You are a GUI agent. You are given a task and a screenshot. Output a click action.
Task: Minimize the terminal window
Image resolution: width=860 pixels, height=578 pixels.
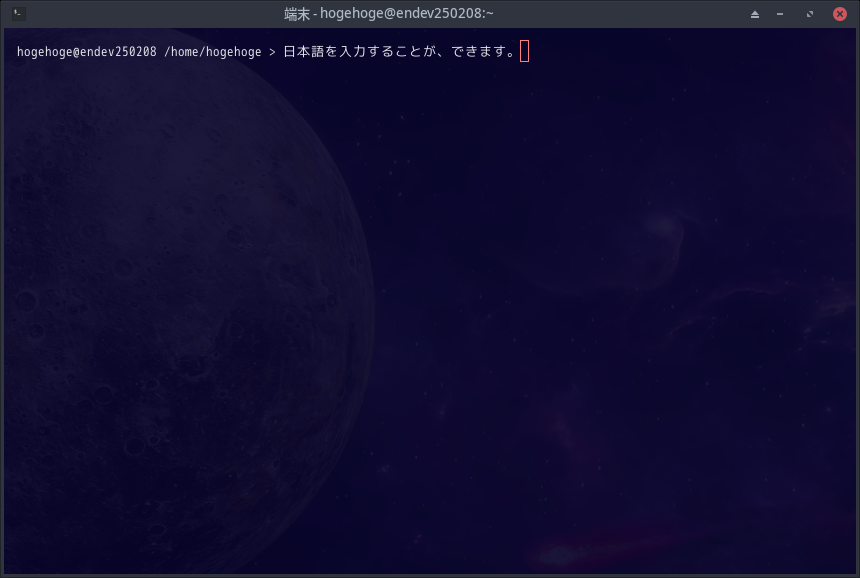tap(780, 14)
